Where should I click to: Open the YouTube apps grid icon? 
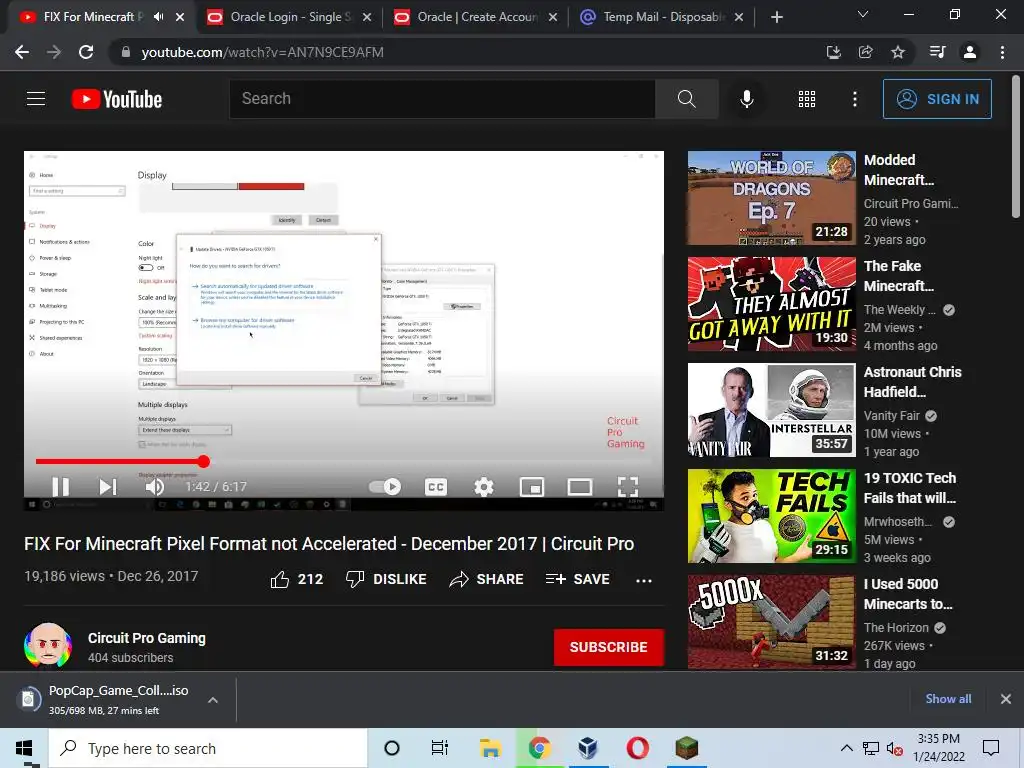pyautogui.click(x=807, y=99)
